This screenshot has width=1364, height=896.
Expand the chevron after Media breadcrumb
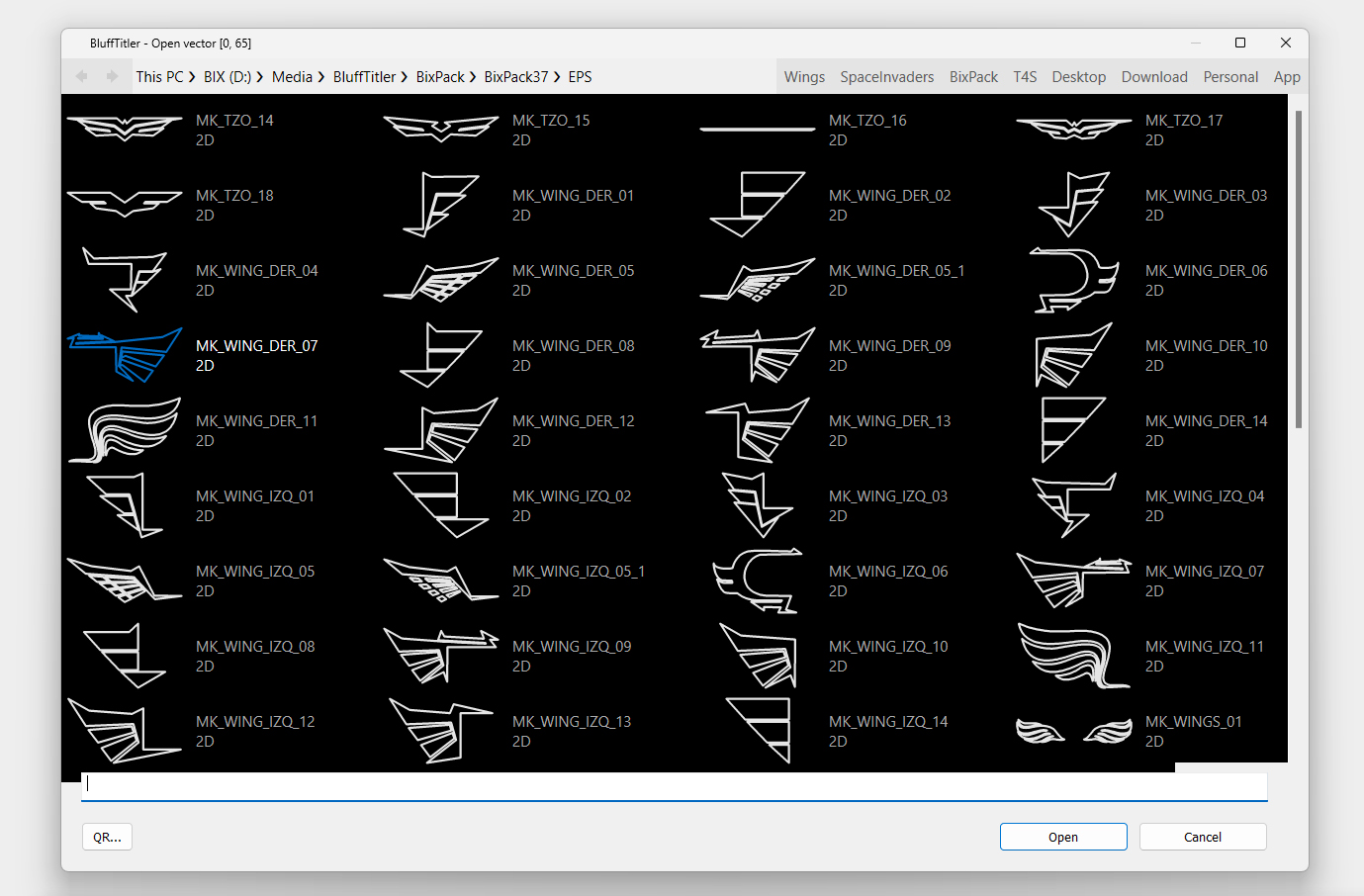[x=321, y=77]
